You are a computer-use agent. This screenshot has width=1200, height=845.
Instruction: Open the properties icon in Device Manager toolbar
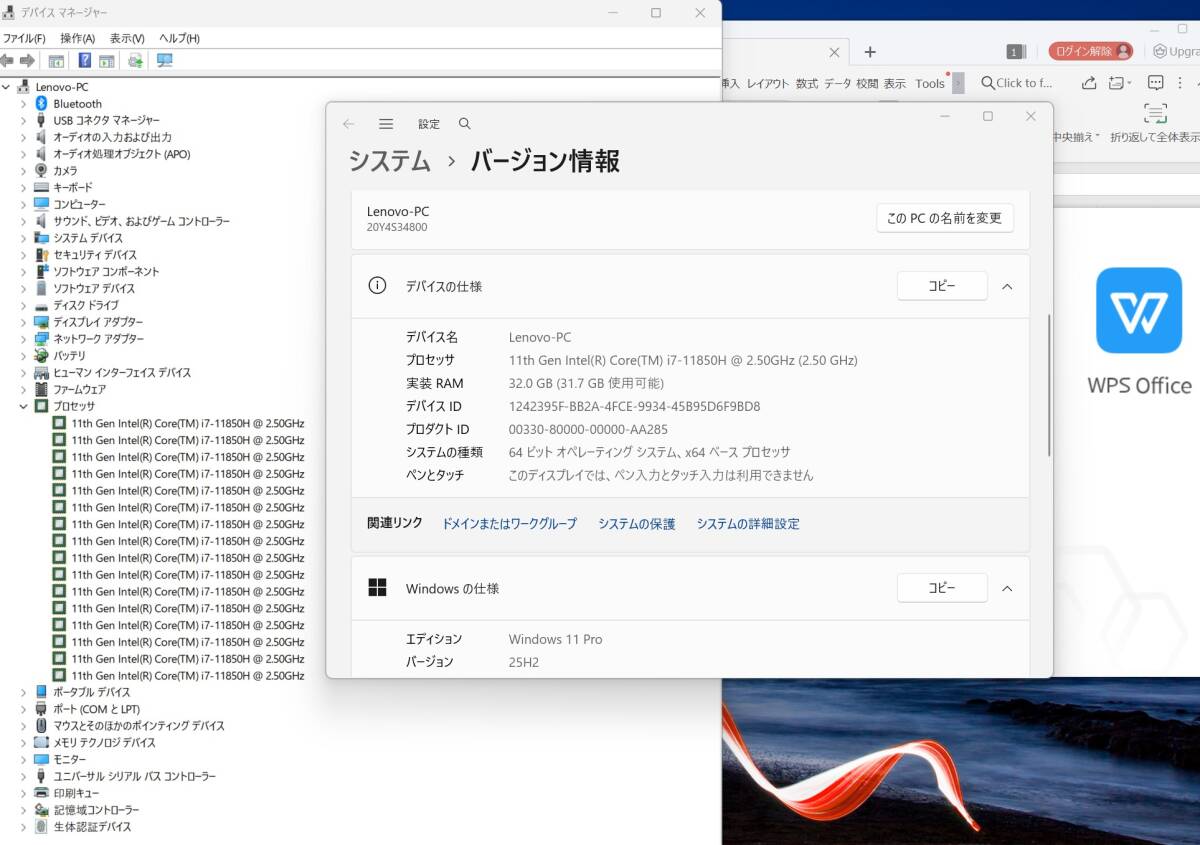click(x=57, y=60)
